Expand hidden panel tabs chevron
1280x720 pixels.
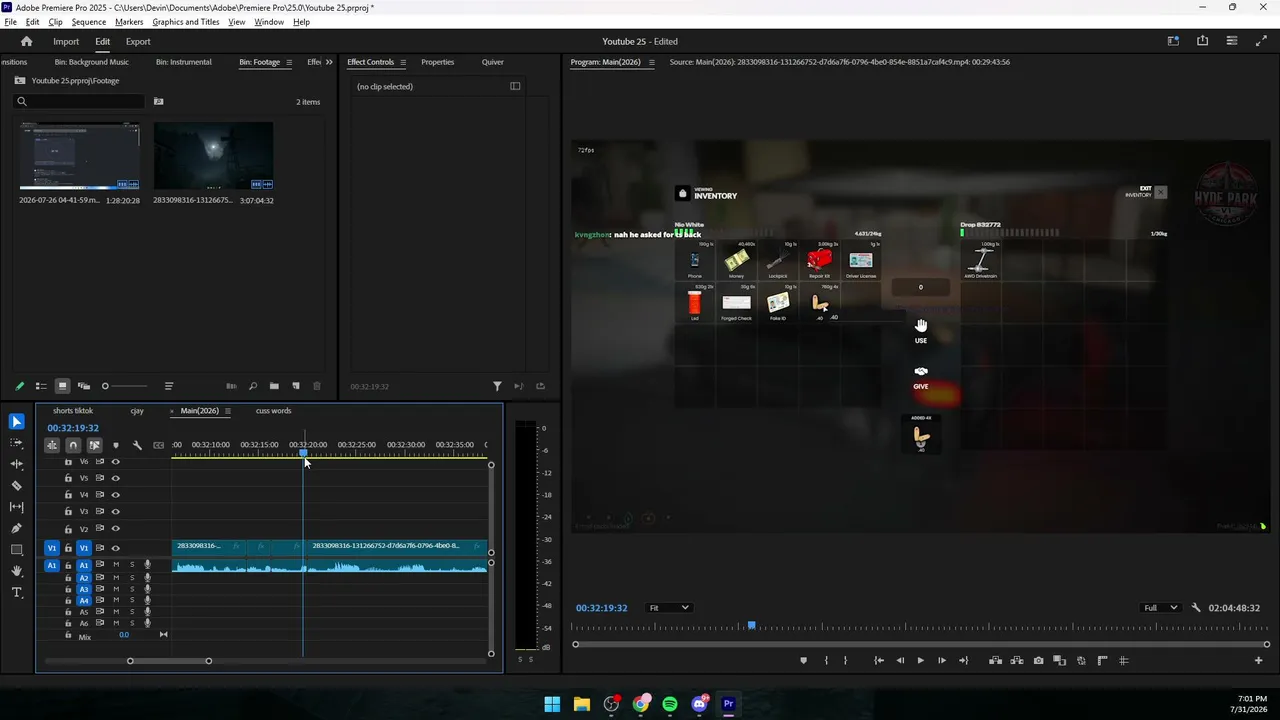coord(329,62)
